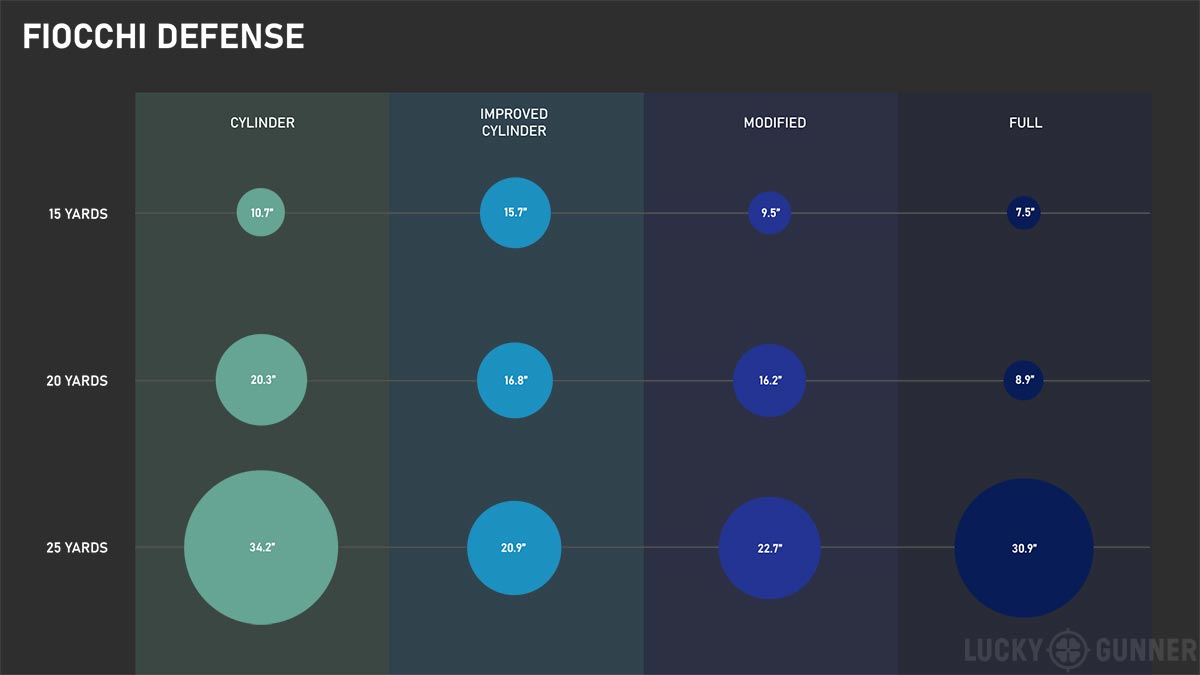Image resolution: width=1200 pixels, height=675 pixels.
Task: Select the 20.9" improved cylinder circle
Action: (x=514, y=548)
